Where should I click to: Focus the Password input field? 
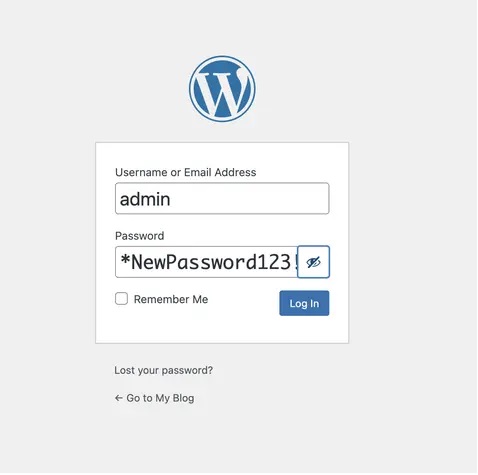[x=207, y=262]
